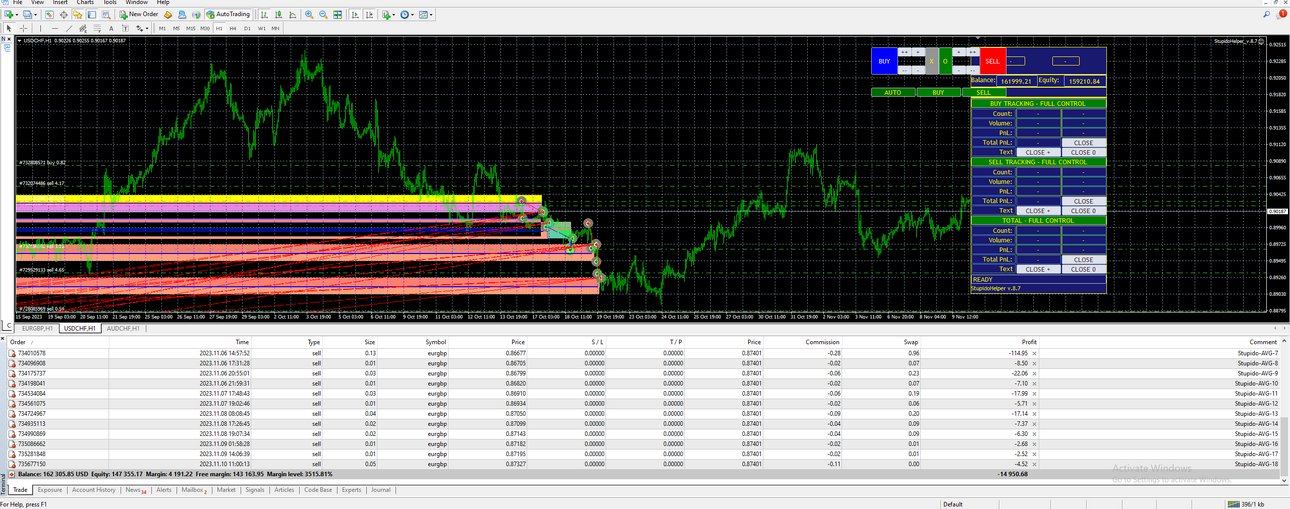Switch timeframe to D1
This screenshot has width=1290, height=509.
[247, 28]
